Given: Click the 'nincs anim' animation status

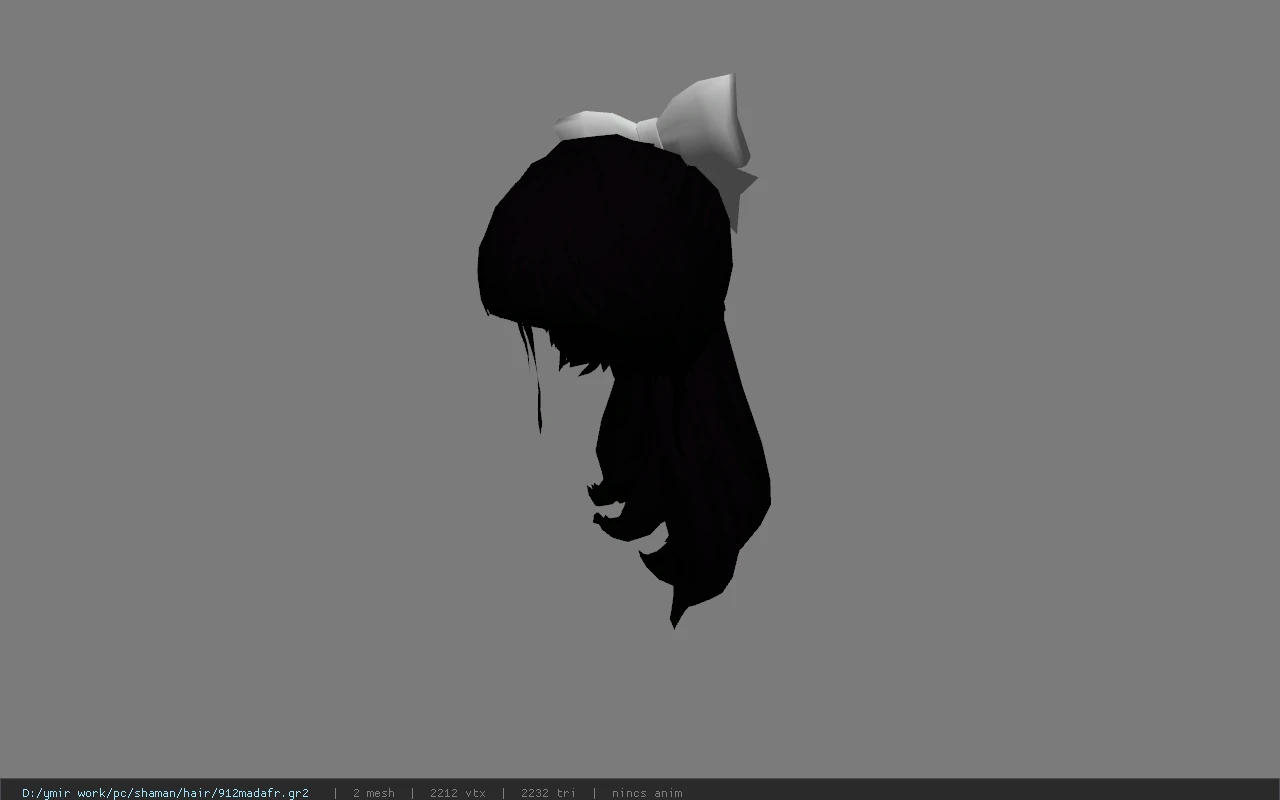Looking at the screenshot, I should pos(647,793).
